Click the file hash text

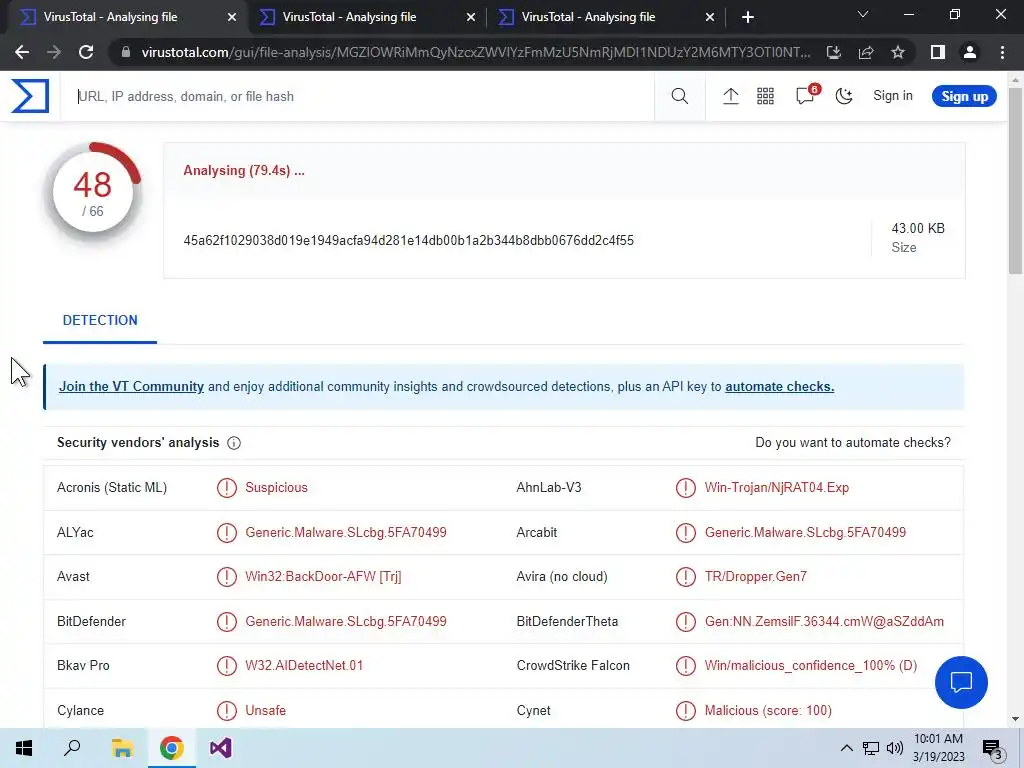tap(408, 240)
